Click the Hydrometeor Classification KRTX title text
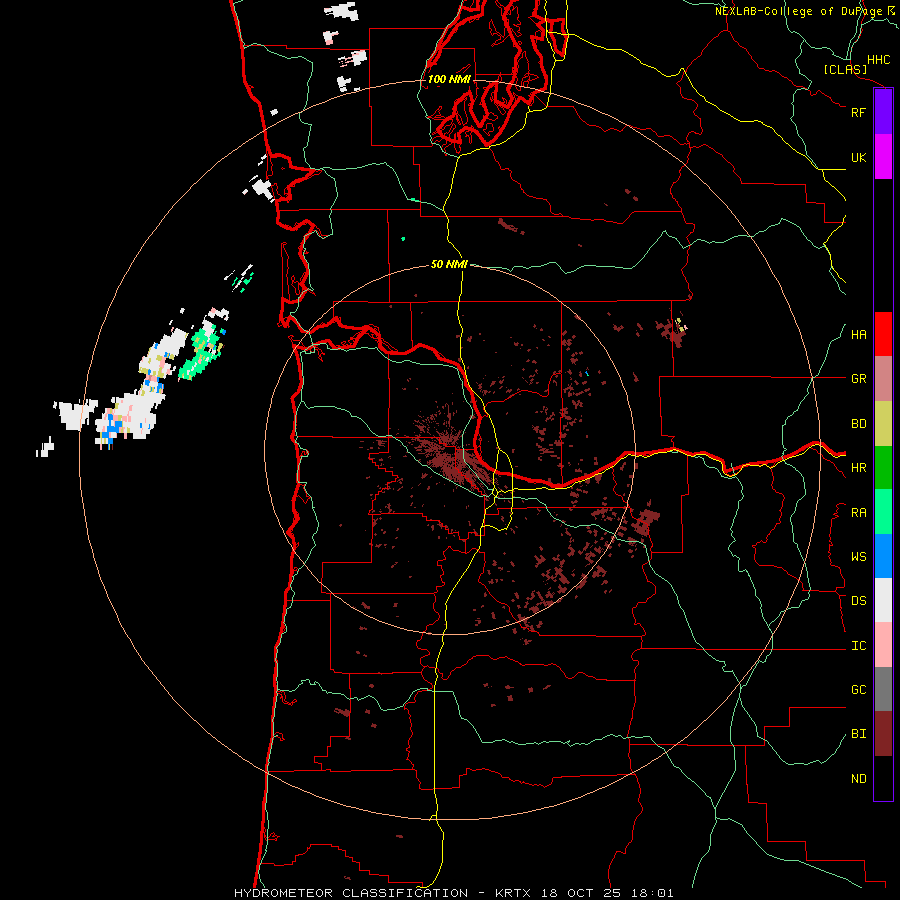This screenshot has width=900, height=900. [x=453, y=893]
